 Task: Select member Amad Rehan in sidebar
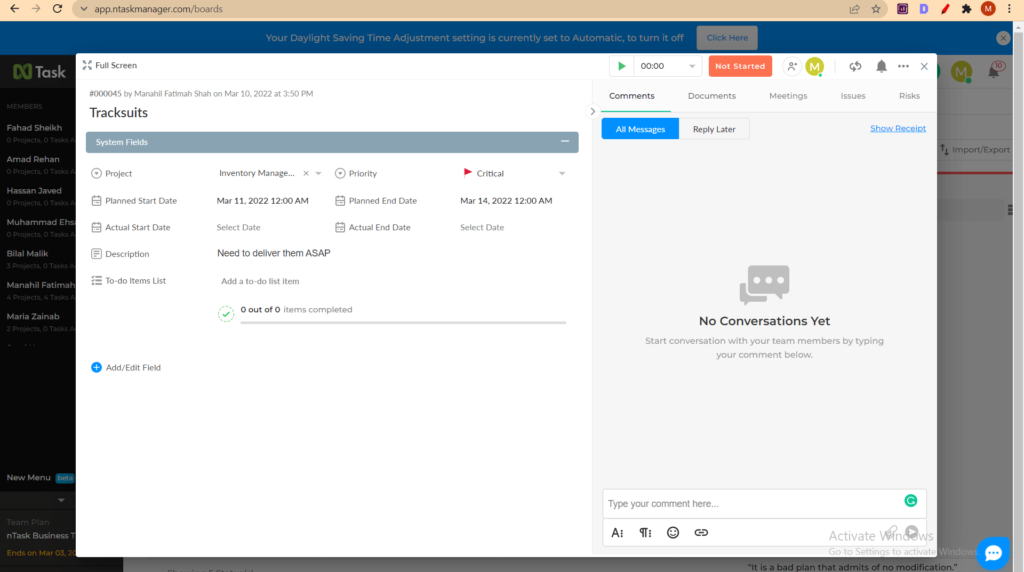tap(33, 159)
